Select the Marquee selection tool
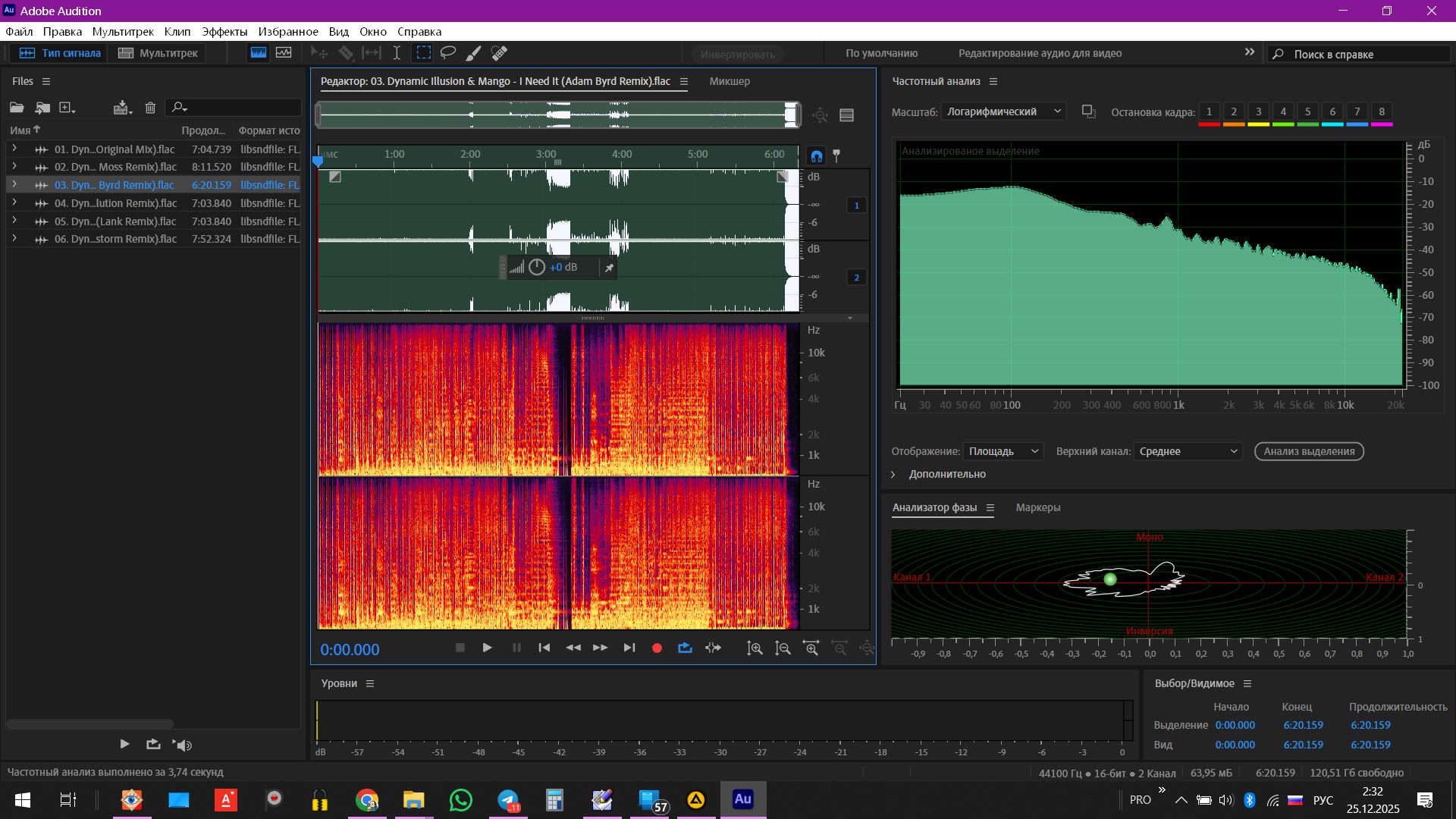Viewport: 1456px width, 819px height. pyautogui.click(x=423, y=53)
